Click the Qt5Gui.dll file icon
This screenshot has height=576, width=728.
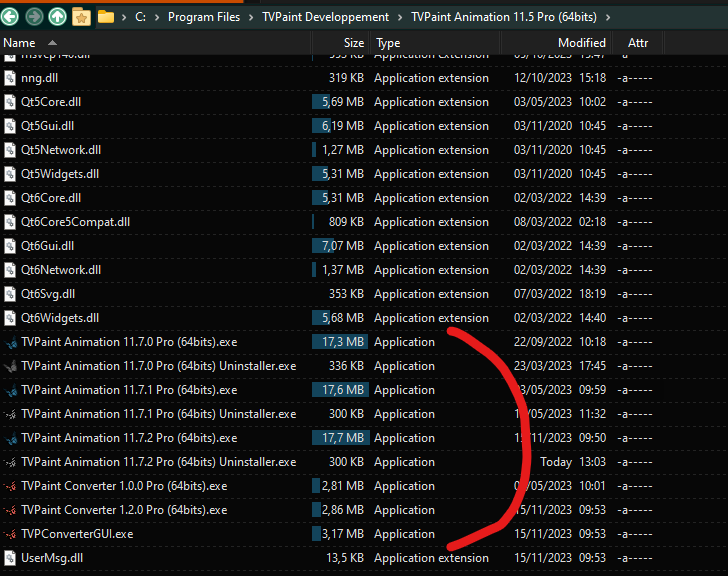[x=10, y=126]
